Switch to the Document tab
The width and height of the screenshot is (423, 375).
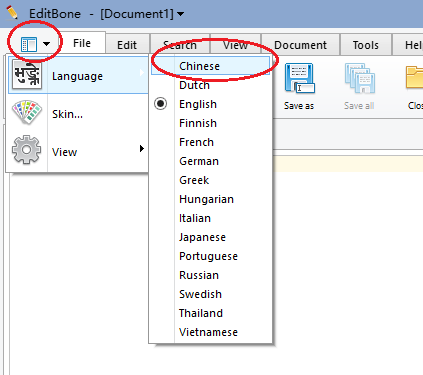(300, 45)
